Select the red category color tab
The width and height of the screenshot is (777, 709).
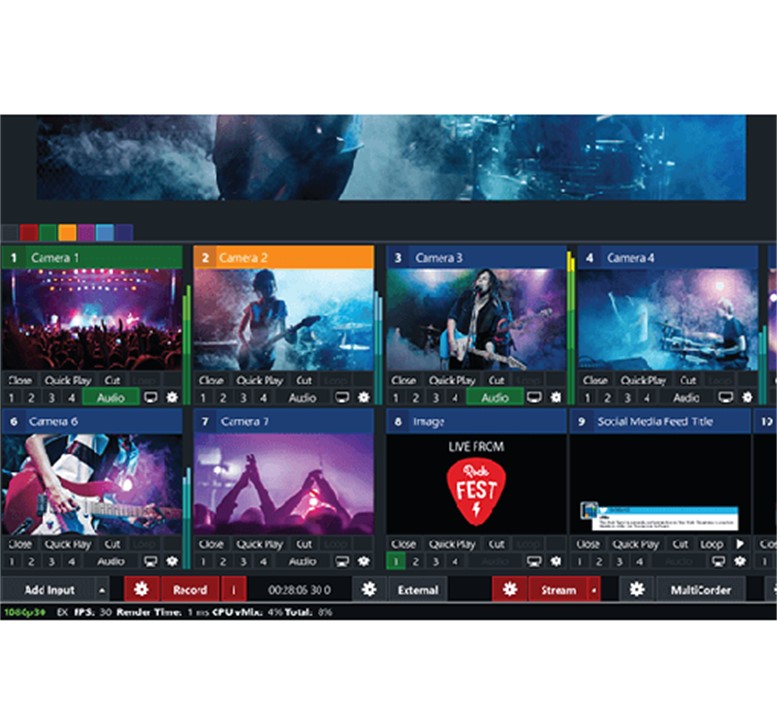(x=29, y=232)
